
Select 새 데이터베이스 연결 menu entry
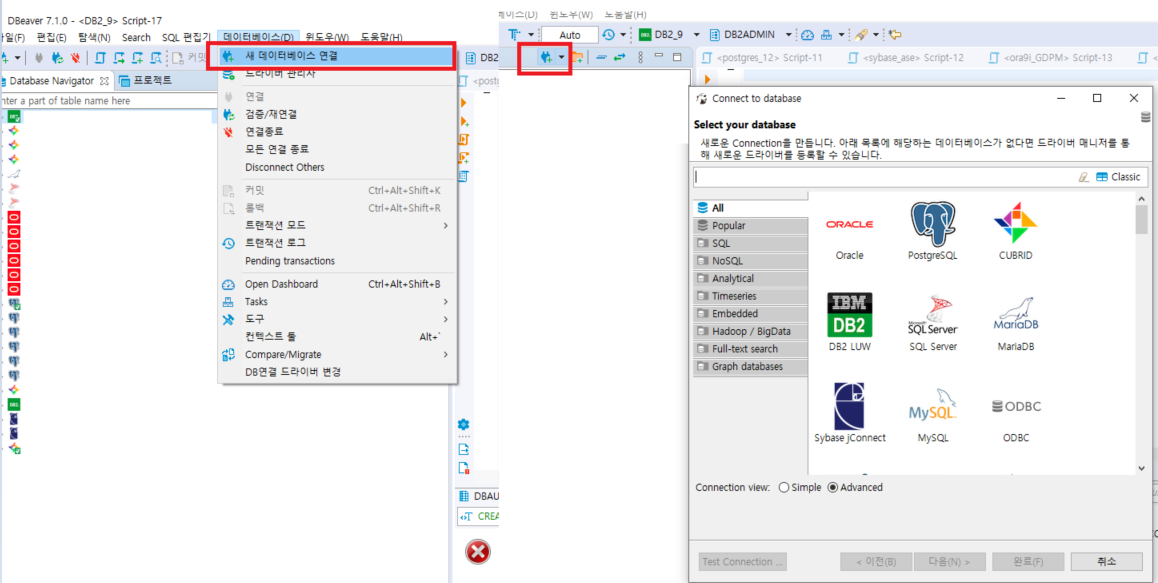pyautogui.click(x=337, y=56)
